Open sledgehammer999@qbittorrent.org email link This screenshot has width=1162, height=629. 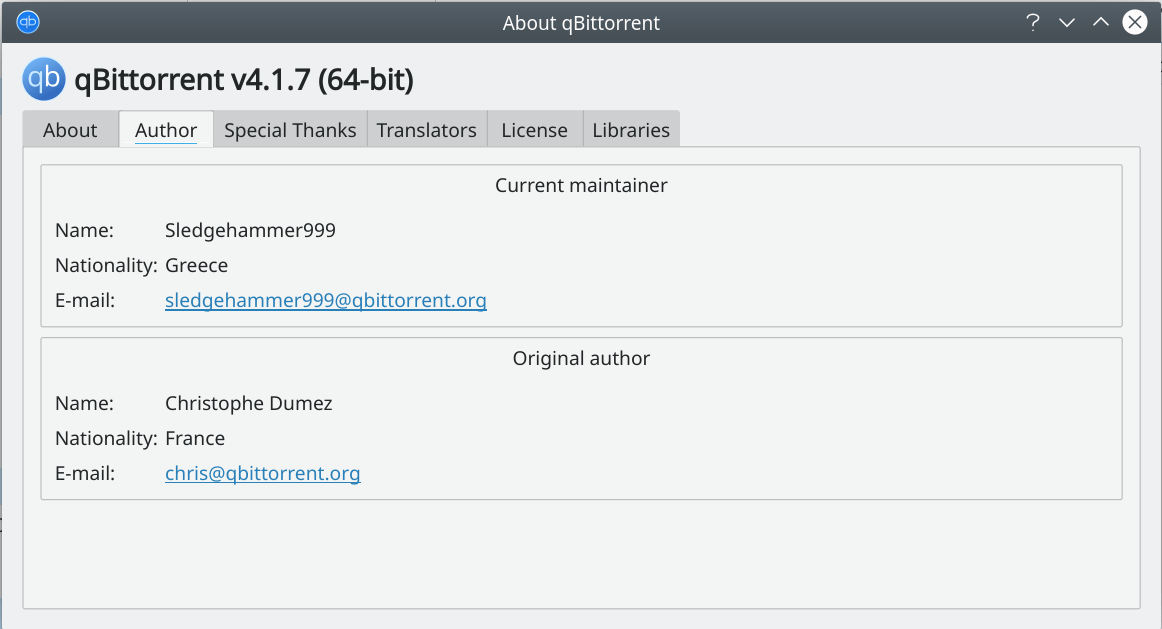(x=326, y=300)
